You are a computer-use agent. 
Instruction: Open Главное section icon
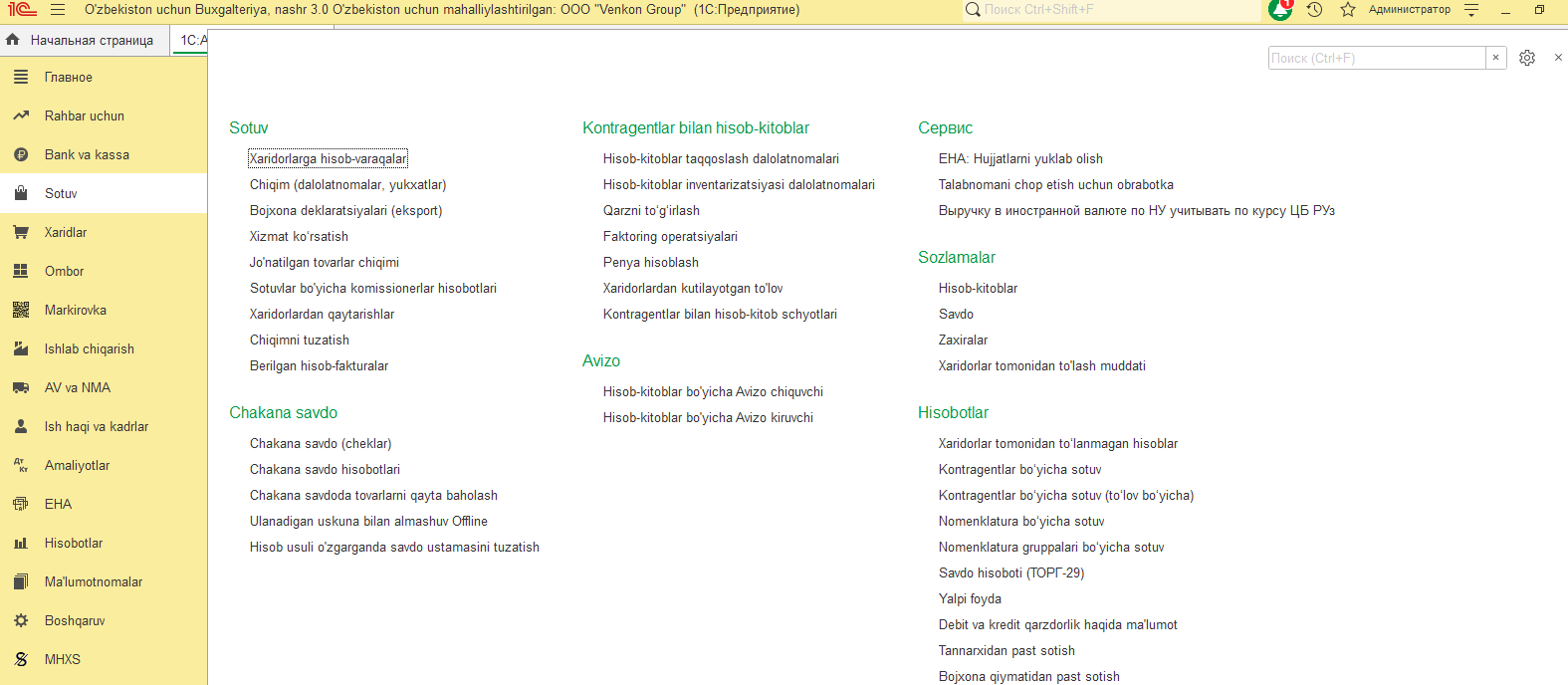[x=21, y=77]
